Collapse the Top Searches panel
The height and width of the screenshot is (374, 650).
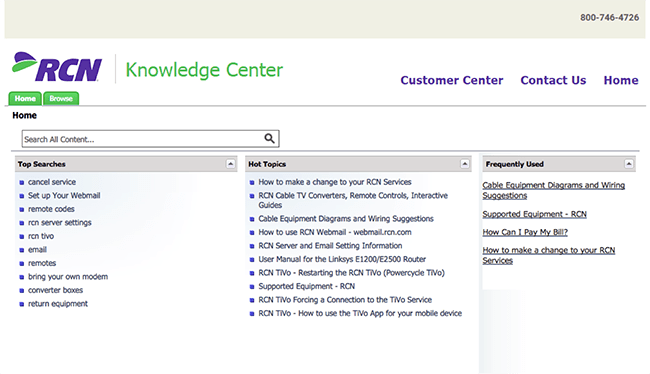coord(230,164)
